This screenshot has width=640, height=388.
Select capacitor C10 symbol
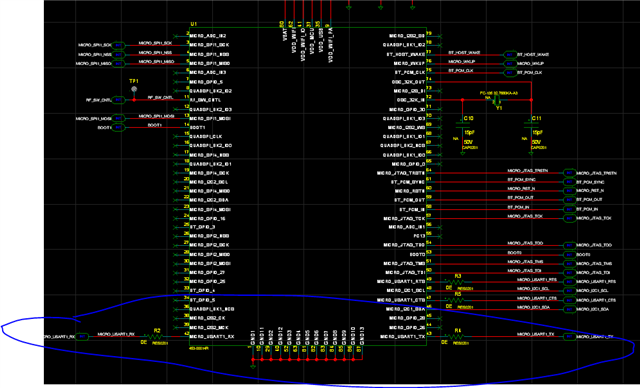(462, 125)
